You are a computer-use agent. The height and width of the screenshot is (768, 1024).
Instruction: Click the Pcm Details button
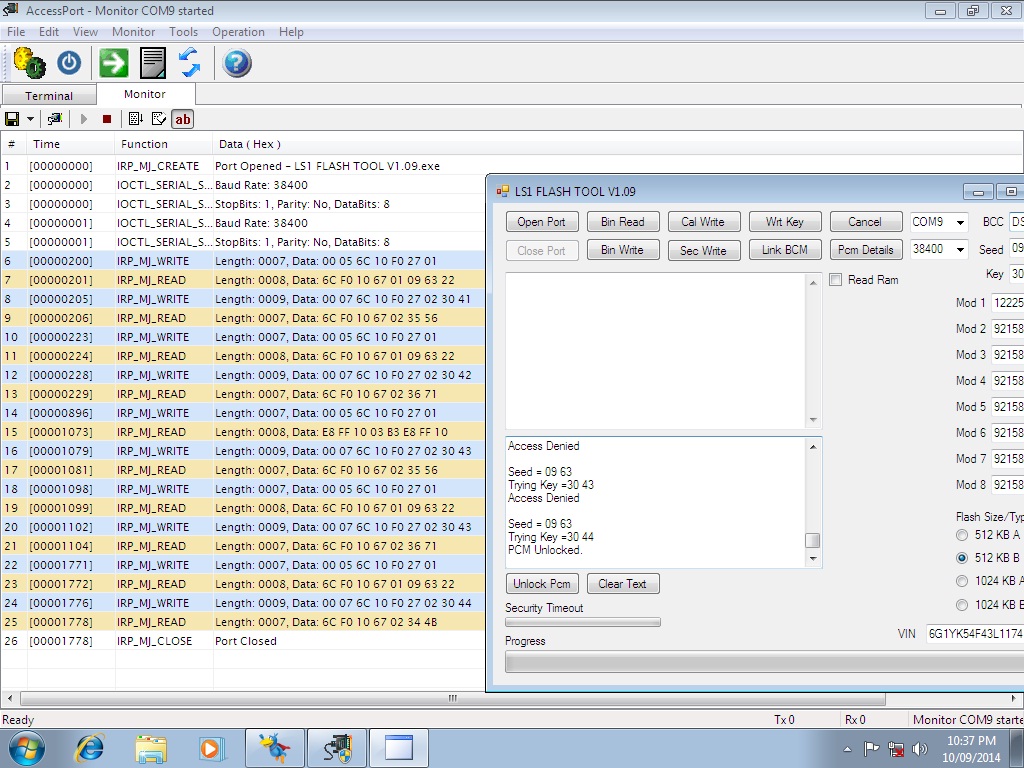[x=865, y=250]
